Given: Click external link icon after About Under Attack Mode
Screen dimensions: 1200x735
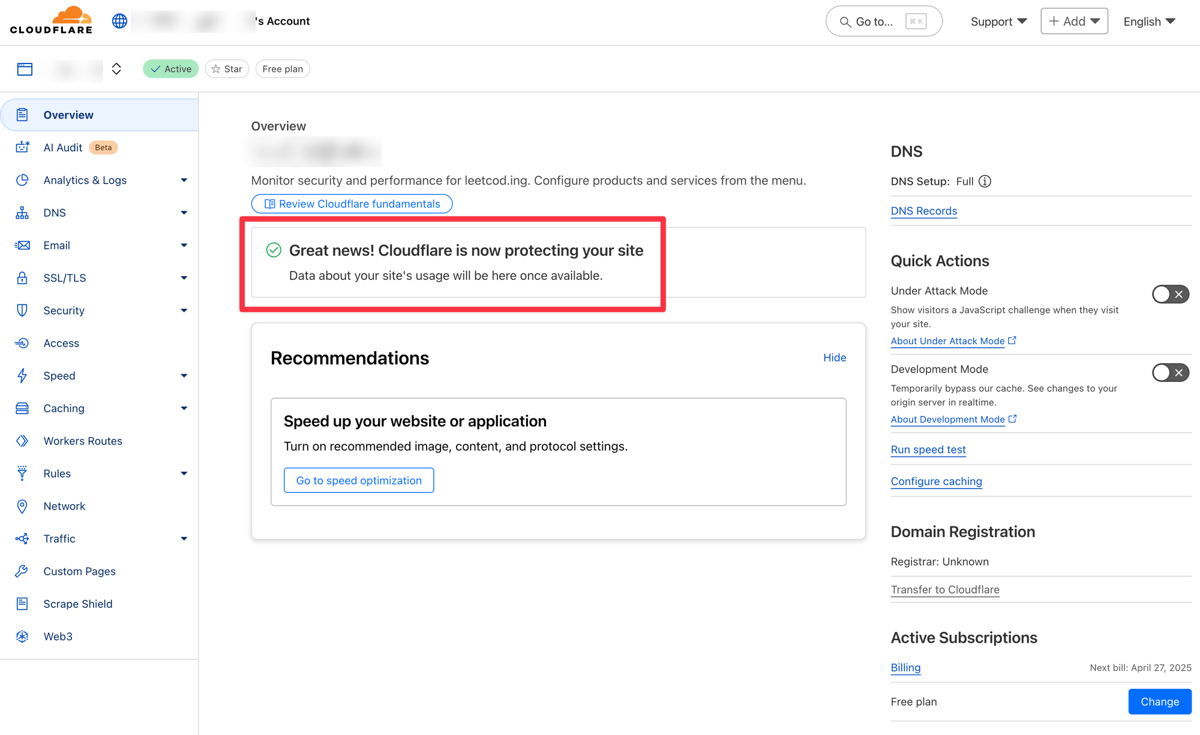Looking at the screenshot, I should [1012, 340].
